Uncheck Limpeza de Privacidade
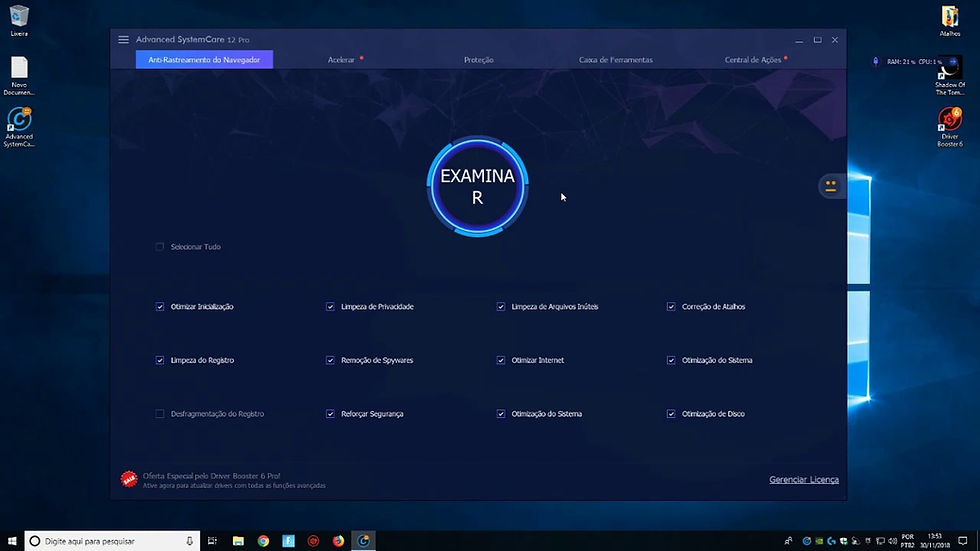The width and height of the screenshot is (980, 551). (x=330, y=307)
